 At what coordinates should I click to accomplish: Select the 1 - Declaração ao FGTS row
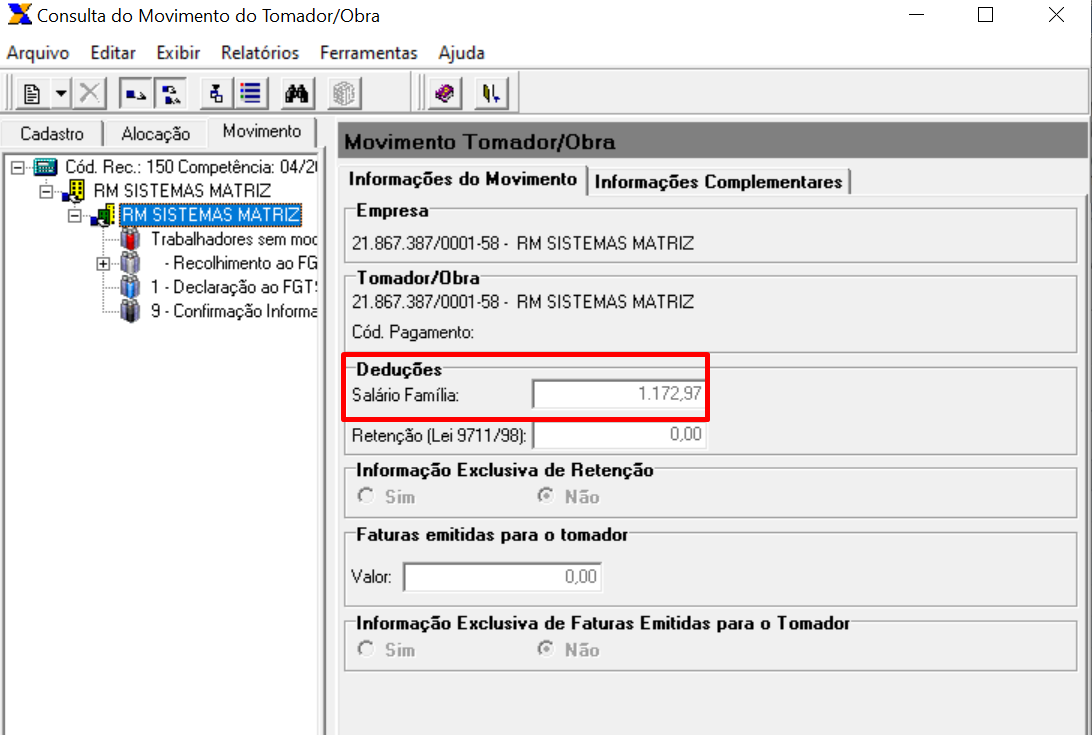coord(233,286)
